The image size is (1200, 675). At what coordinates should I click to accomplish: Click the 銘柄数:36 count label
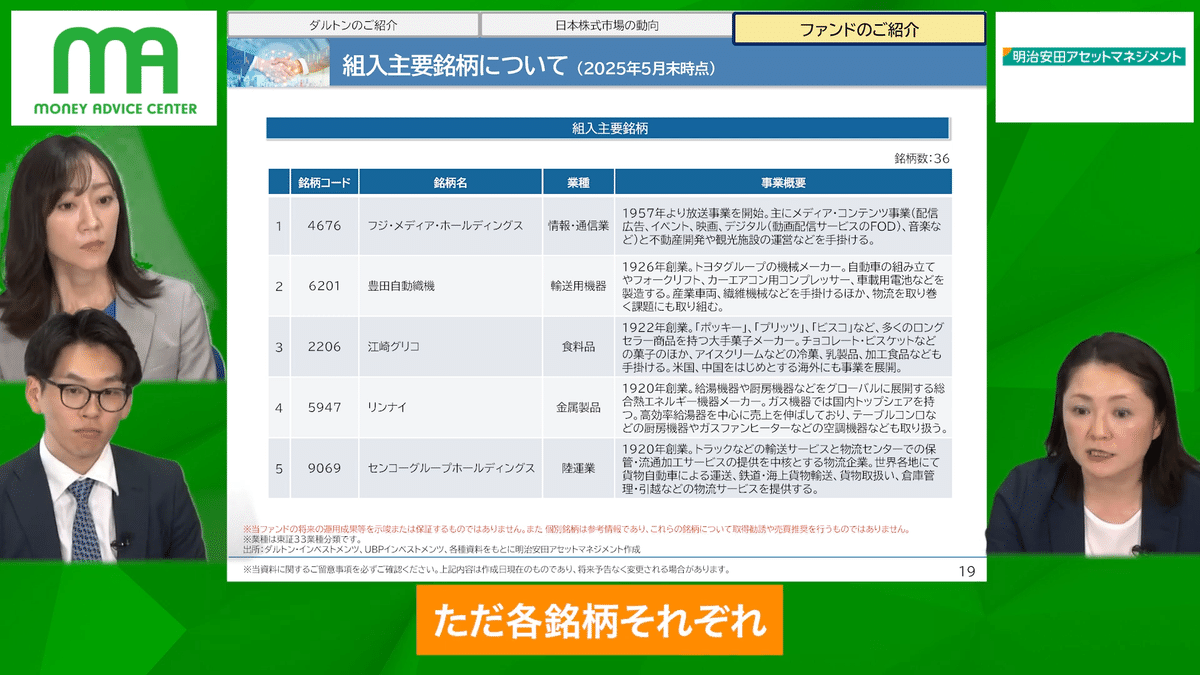921,158
